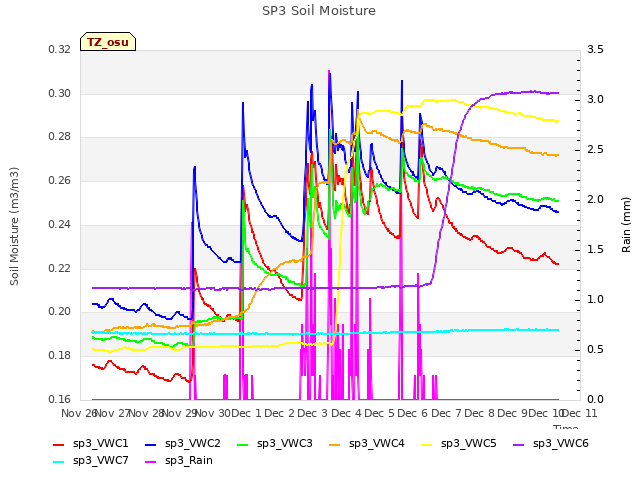Screen dimensions: 640x480
Task: Click the Dec 3 date label
Action: click(313, 413)
